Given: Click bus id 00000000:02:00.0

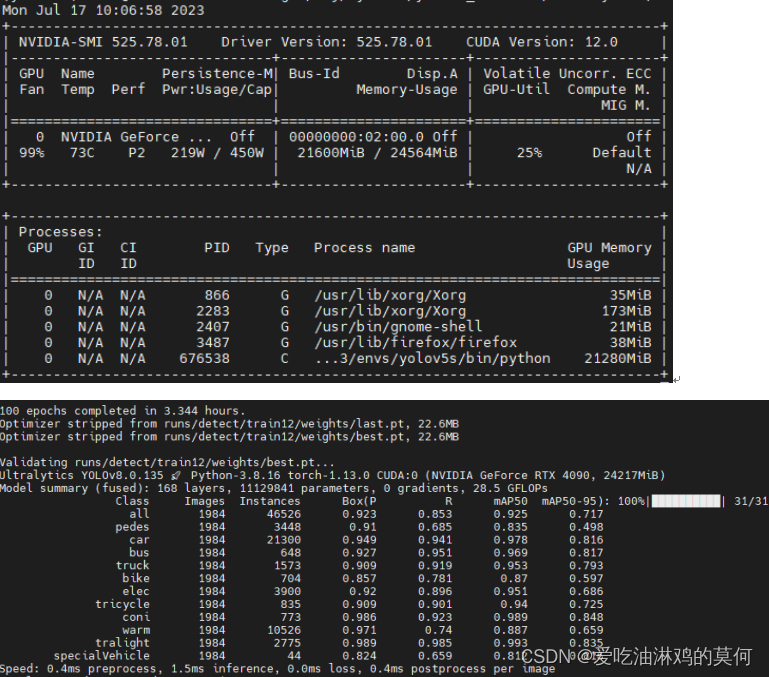Looking at the screenshot, I should 356,137.
